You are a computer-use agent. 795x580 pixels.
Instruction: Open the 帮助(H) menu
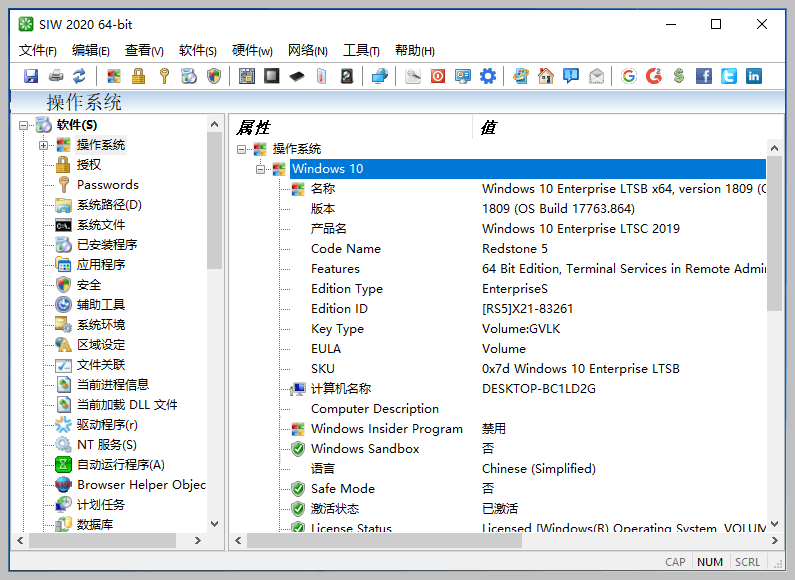[x=415, y=51]
